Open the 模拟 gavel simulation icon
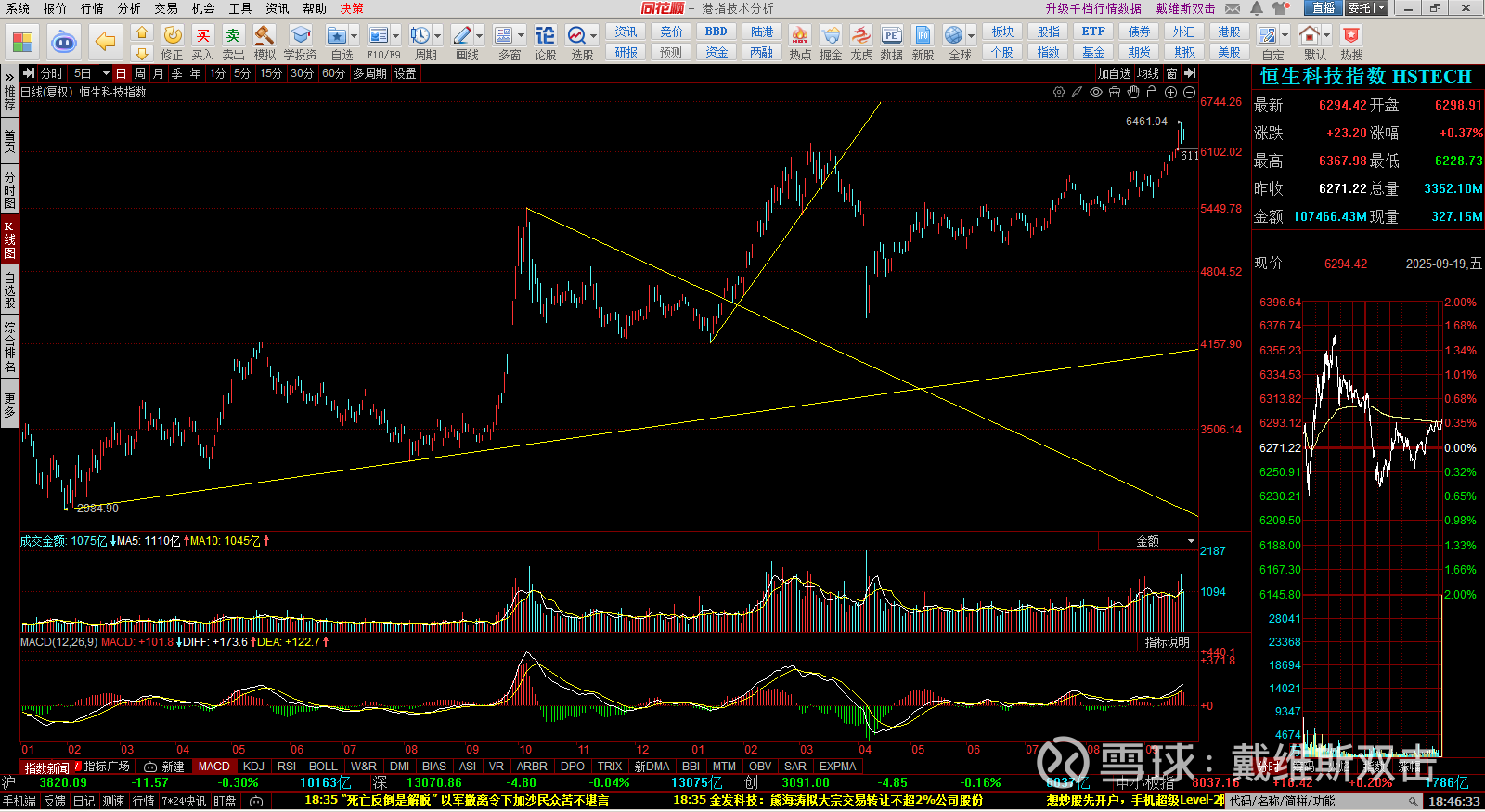Image resolution: width=1485 pixels, height=812 pixels. point(265,36)
